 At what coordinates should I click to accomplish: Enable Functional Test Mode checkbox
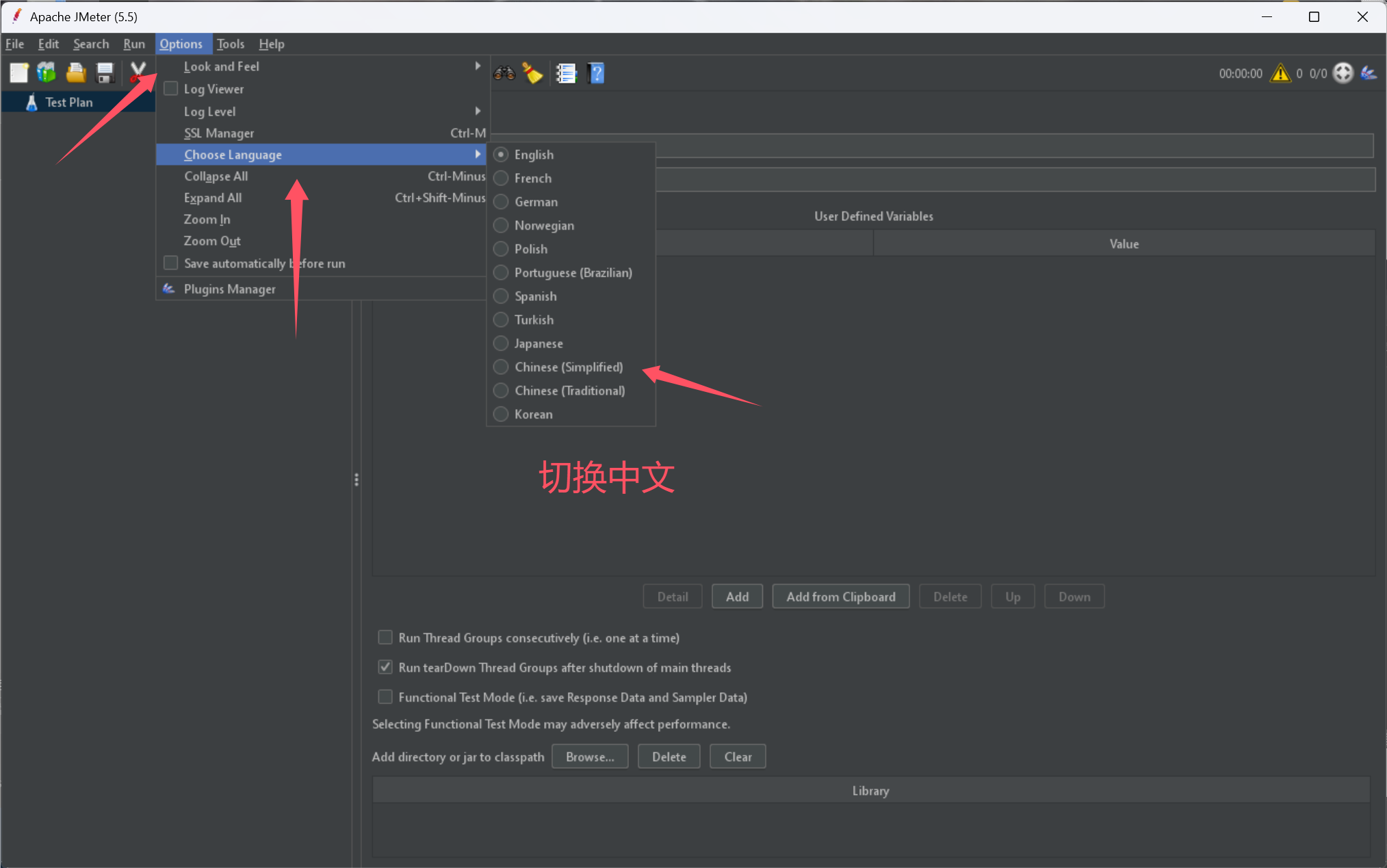385,697
